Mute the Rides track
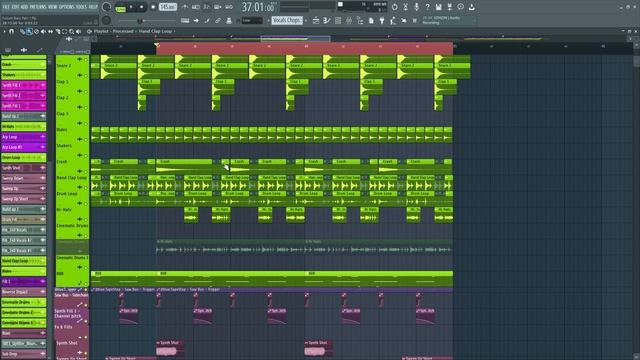 (86, 140)
